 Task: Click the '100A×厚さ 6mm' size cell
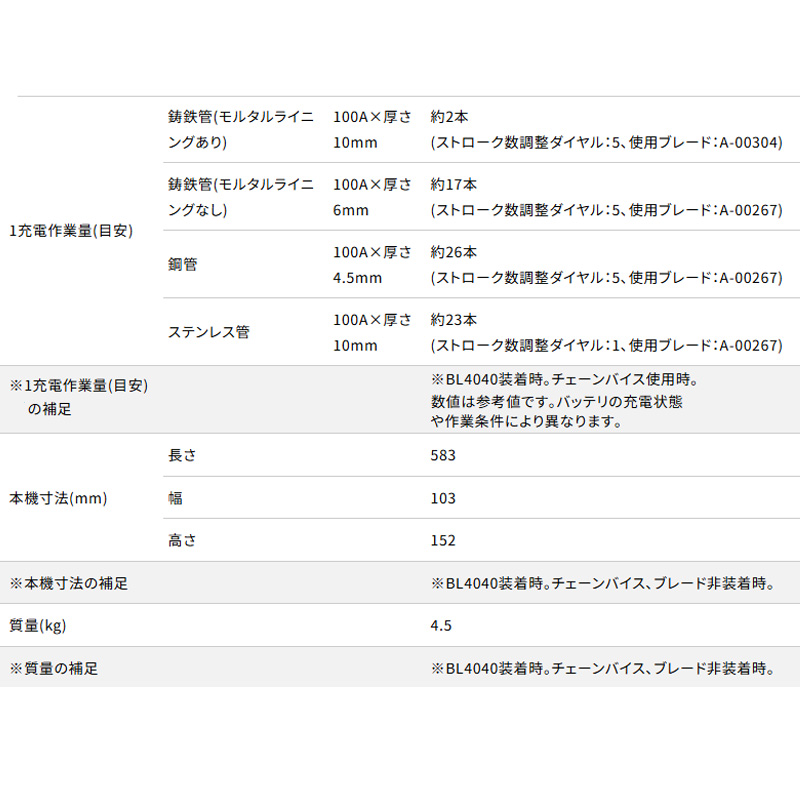(x=372, y=197)
